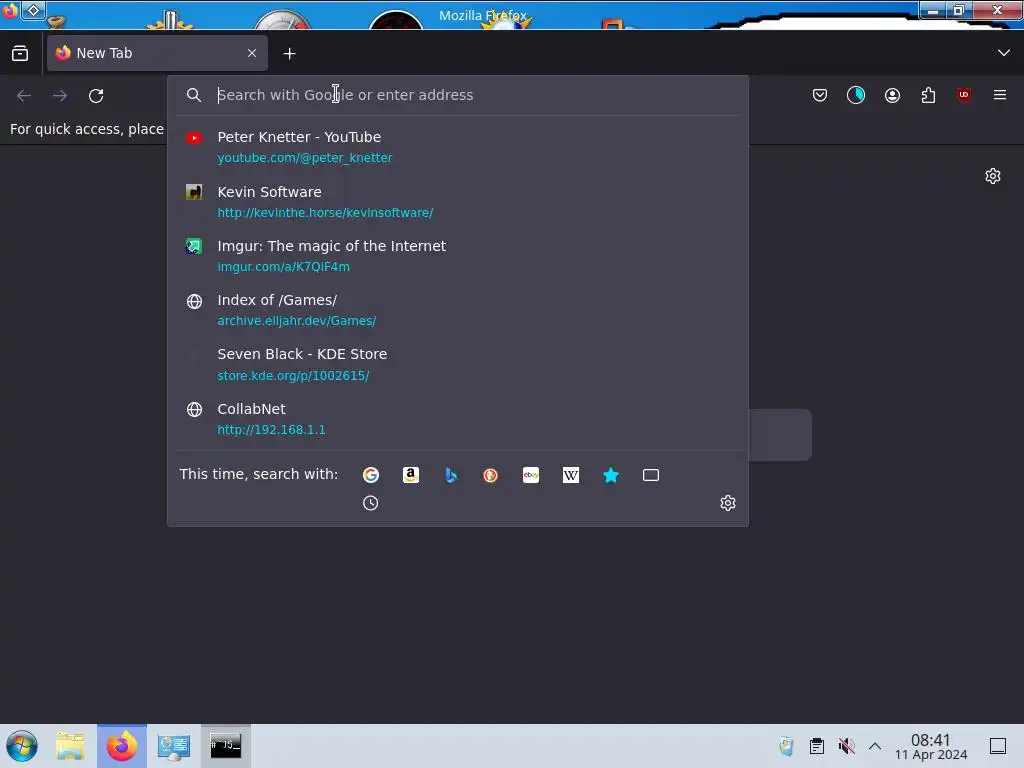Click the magnifier icon in address bar

coord(193,95)
